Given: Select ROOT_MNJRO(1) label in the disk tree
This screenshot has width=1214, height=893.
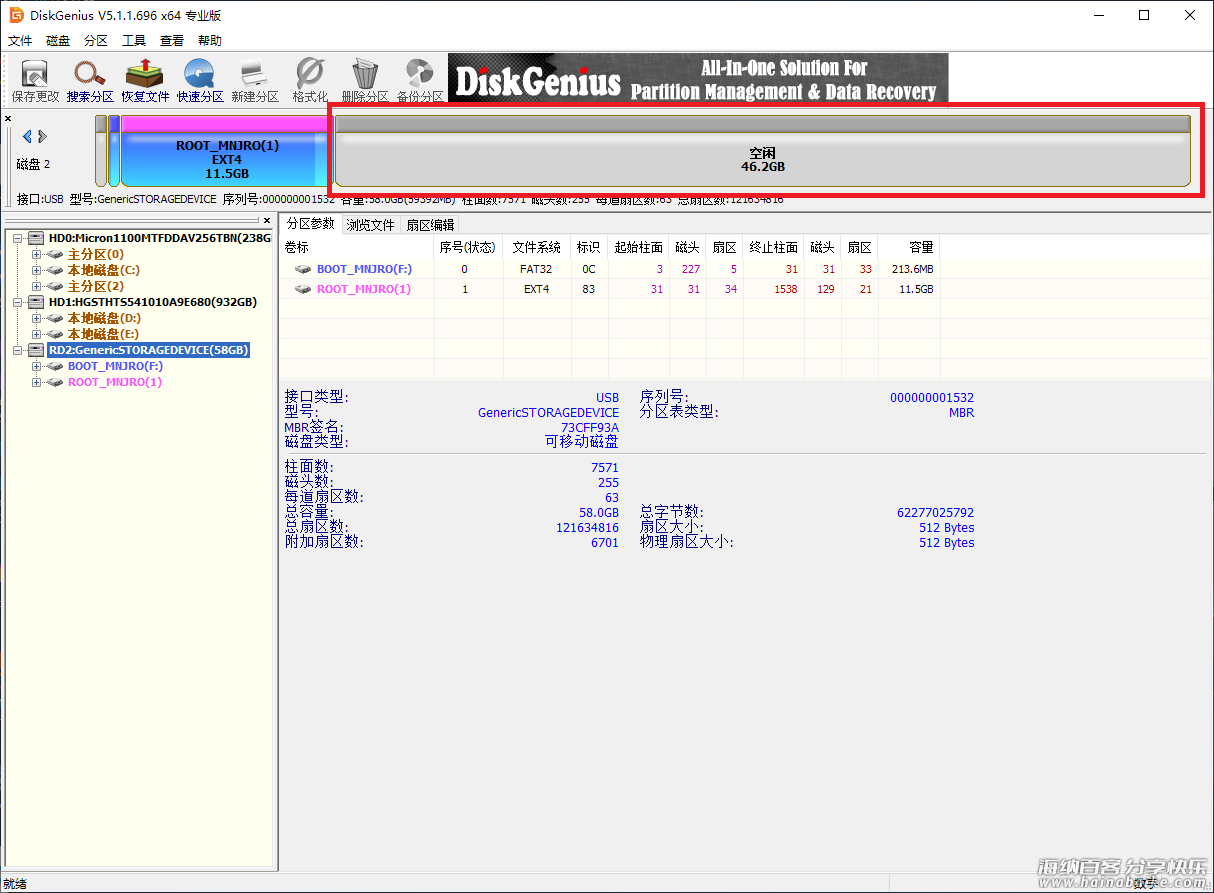Looking at the screenshot, I should click(115, 382).
